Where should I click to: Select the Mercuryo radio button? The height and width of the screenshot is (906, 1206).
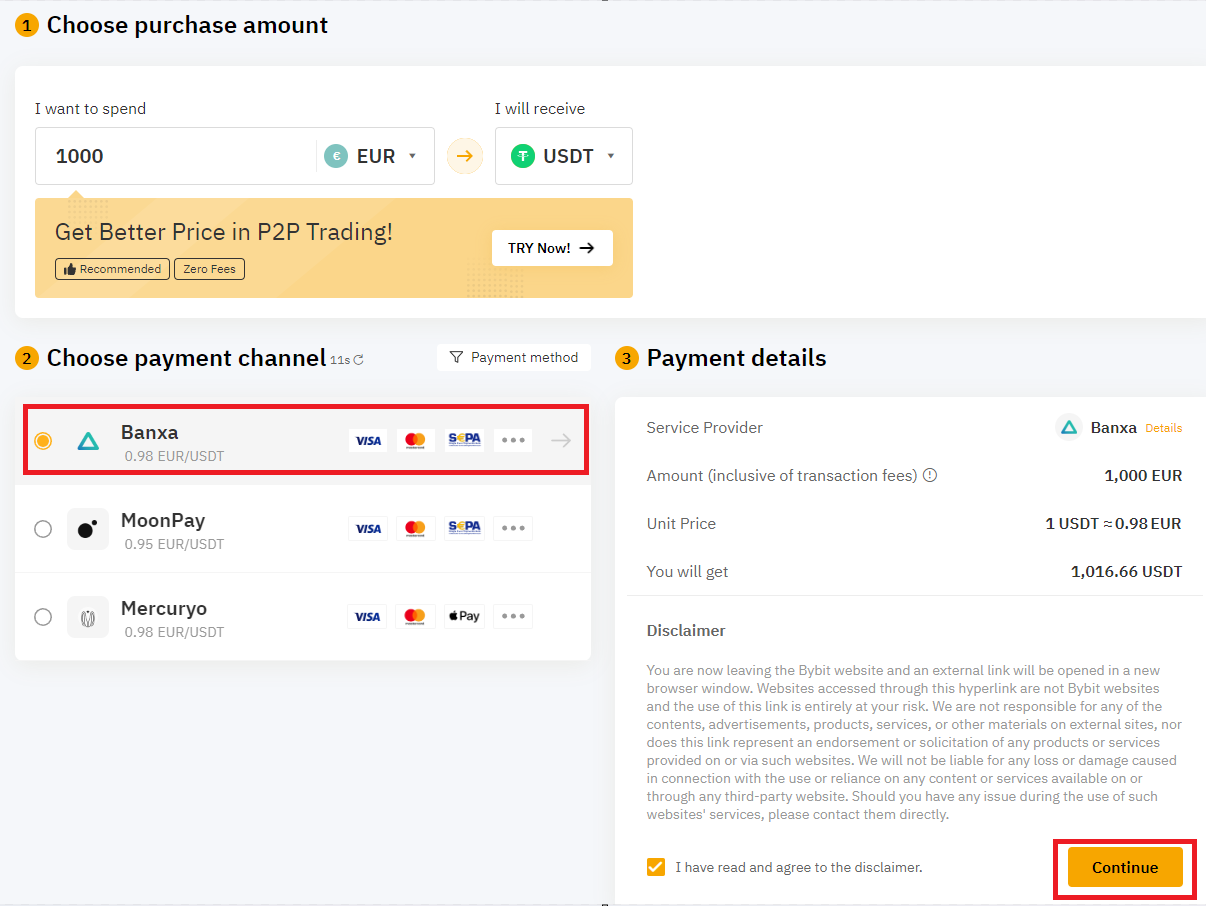tap(43, 617)
